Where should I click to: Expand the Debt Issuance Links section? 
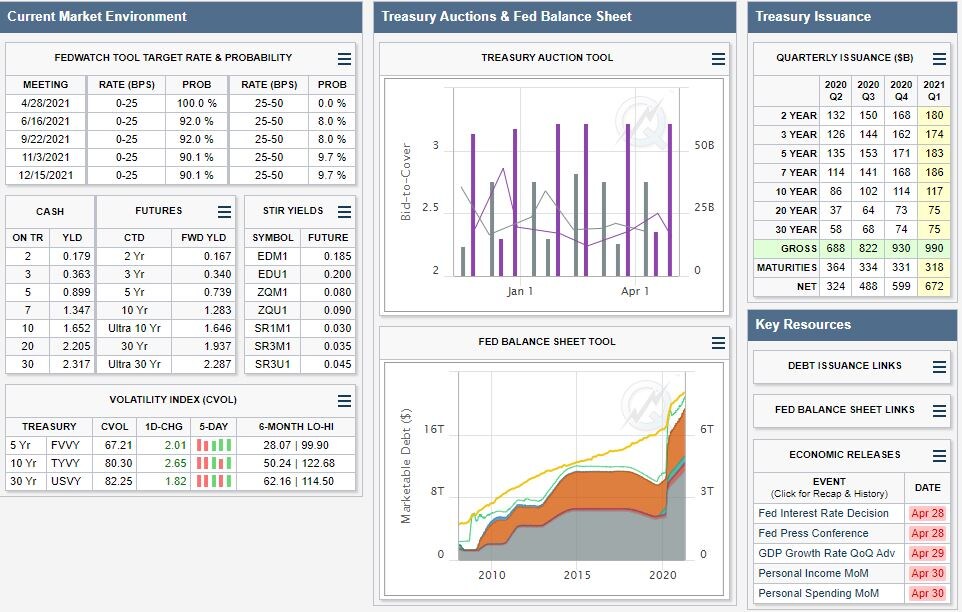tap(939, 367)
